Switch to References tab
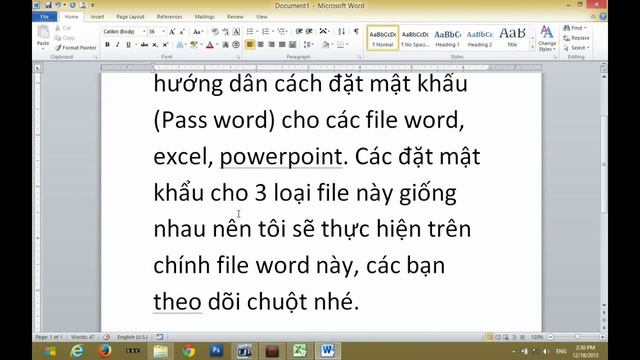 [x=169, y=17]
